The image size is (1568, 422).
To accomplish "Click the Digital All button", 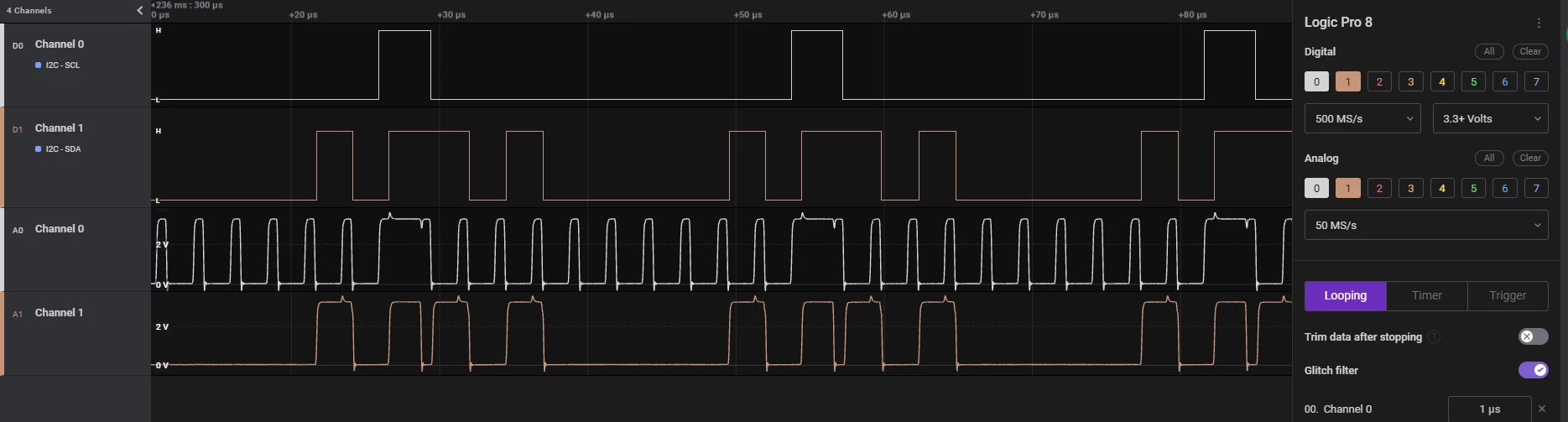I will pyautogui.click(x=1489, y=51).
